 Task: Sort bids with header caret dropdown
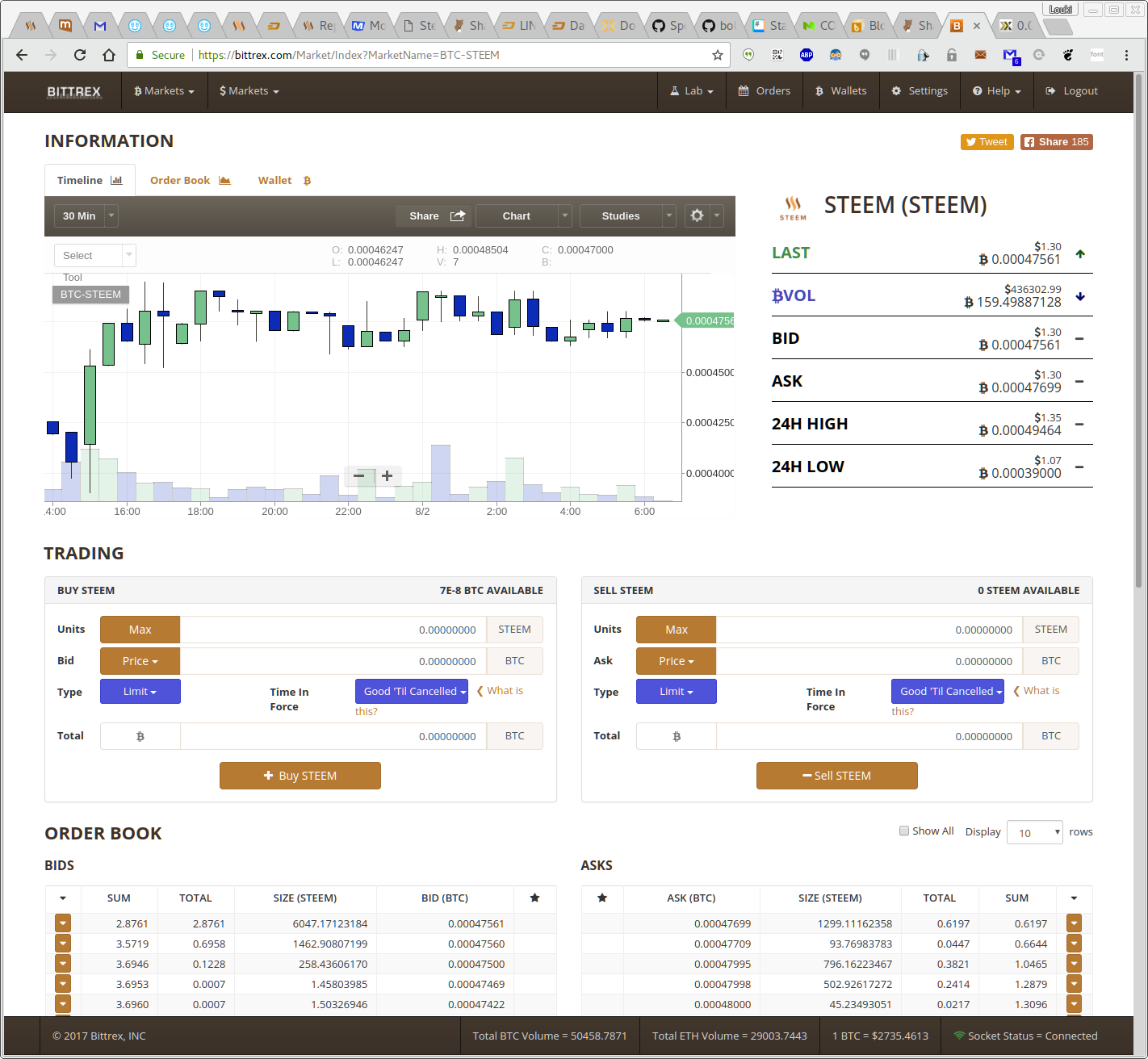(63, 898)
